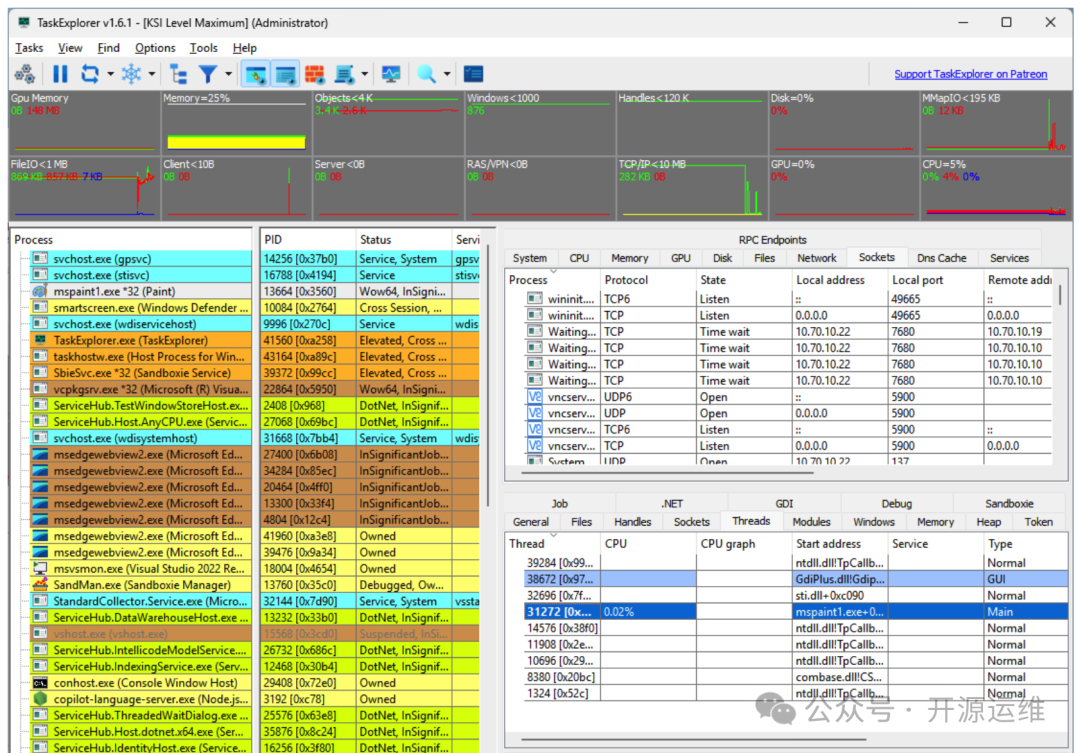Screen dimensions: 1080x753
Task: Click the snowflake freeze icon
Action: pyautogui.click(x=131, y=74)
